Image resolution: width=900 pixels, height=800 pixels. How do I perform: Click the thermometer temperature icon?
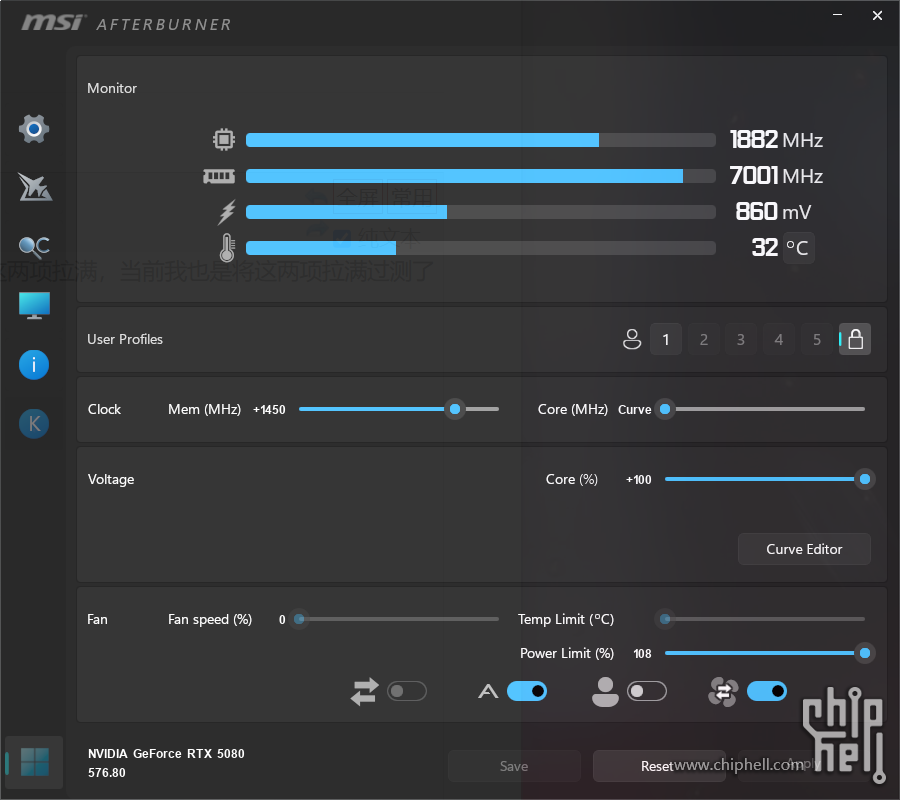(x=227, y=248)
